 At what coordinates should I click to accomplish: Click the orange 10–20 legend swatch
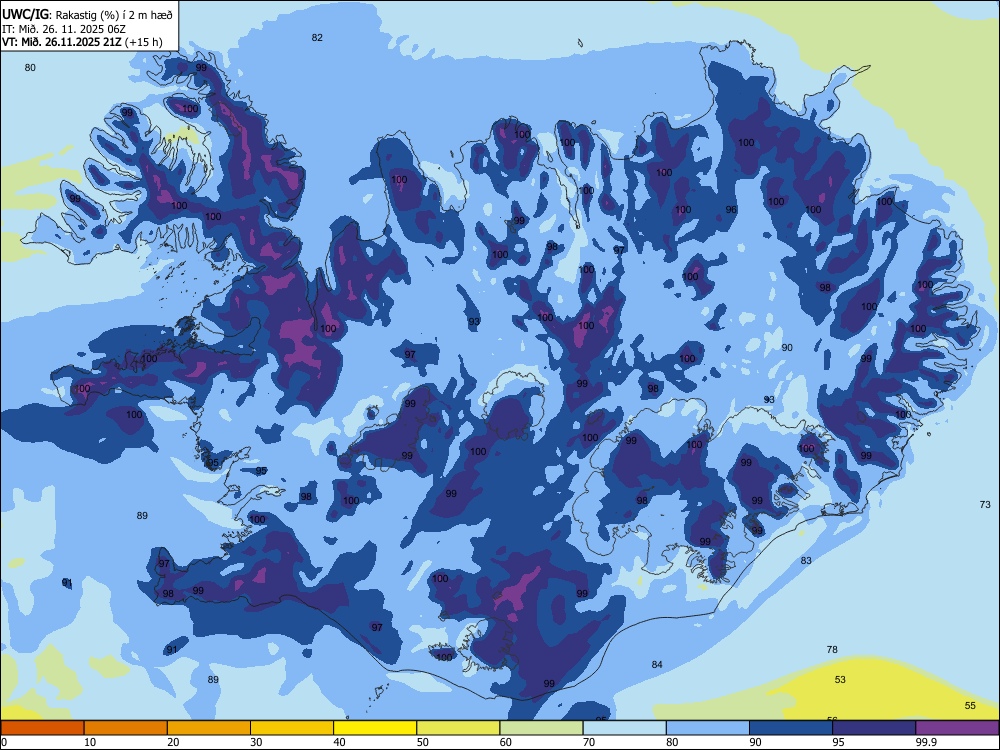[x=126, y=728]
